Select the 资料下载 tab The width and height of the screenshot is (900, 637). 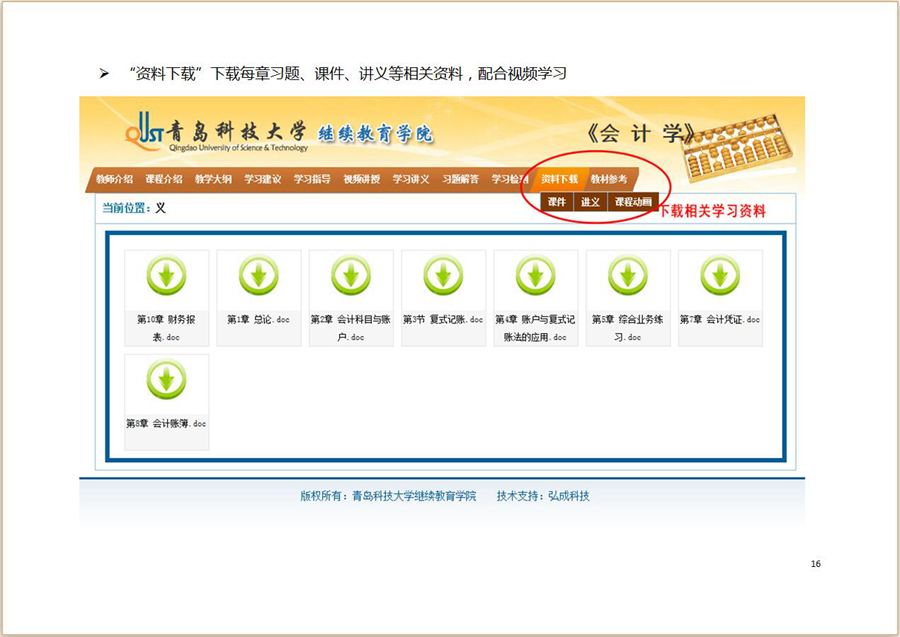[x=559, y=179]
